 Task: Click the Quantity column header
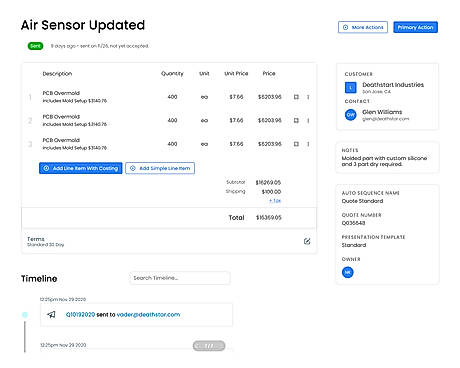tap(172, 73)
